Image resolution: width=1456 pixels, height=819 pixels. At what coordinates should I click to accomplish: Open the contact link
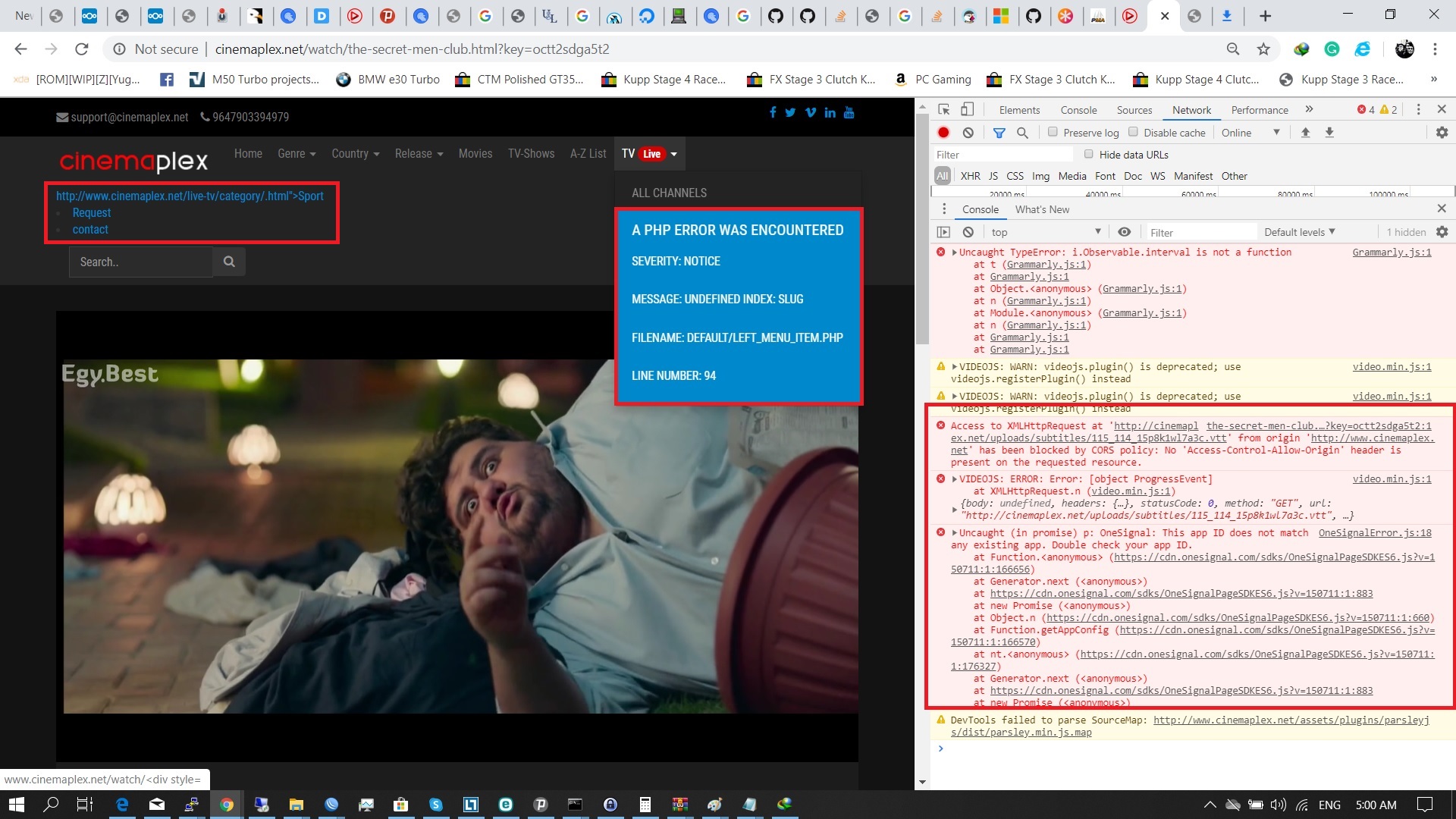point(90,230)
